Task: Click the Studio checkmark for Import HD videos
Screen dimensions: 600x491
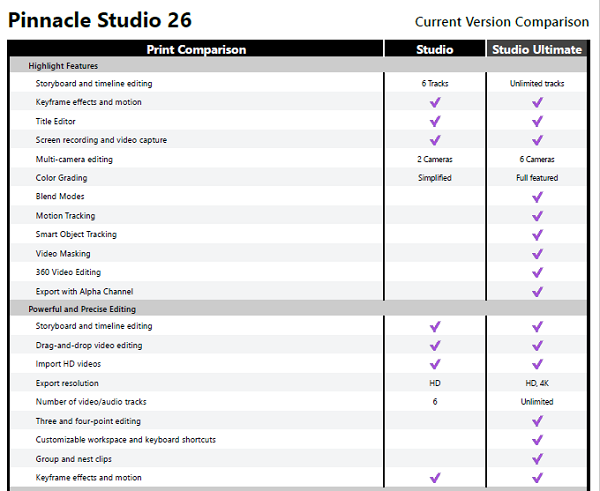Action: tap(435, 364)
